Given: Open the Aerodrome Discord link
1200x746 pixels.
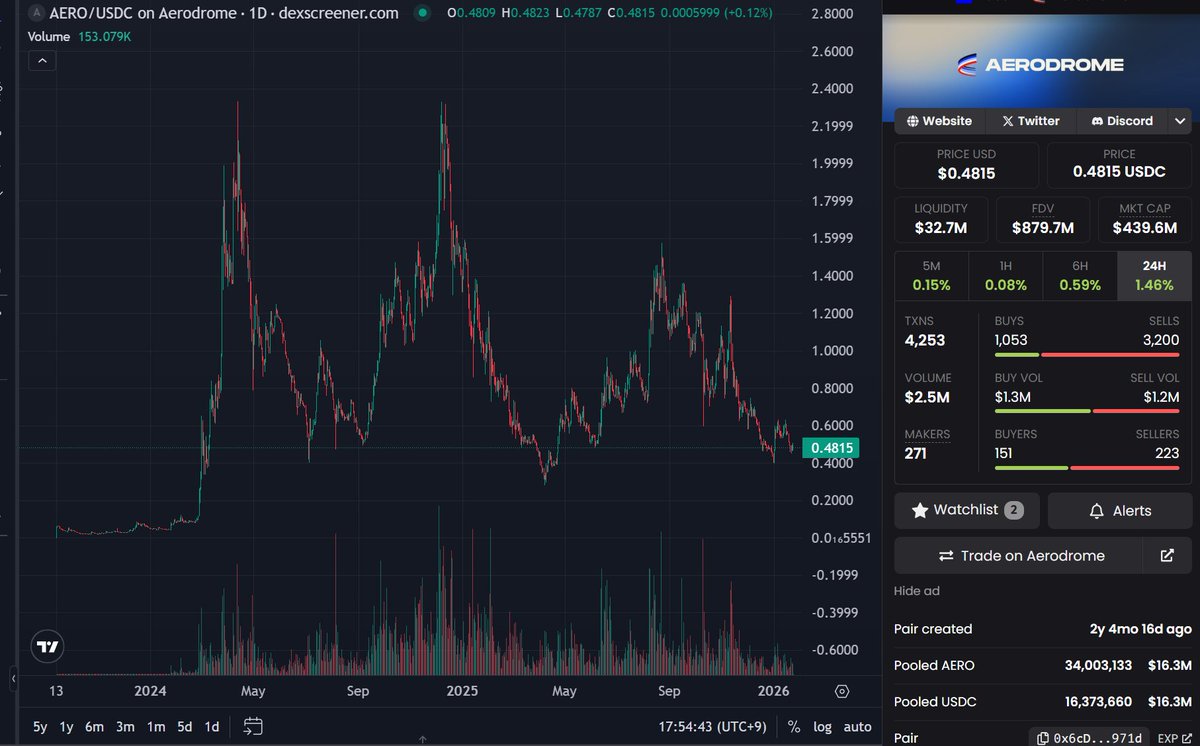Looking at the screenshot, I should pyautogui.click(x=1121, y=121).
